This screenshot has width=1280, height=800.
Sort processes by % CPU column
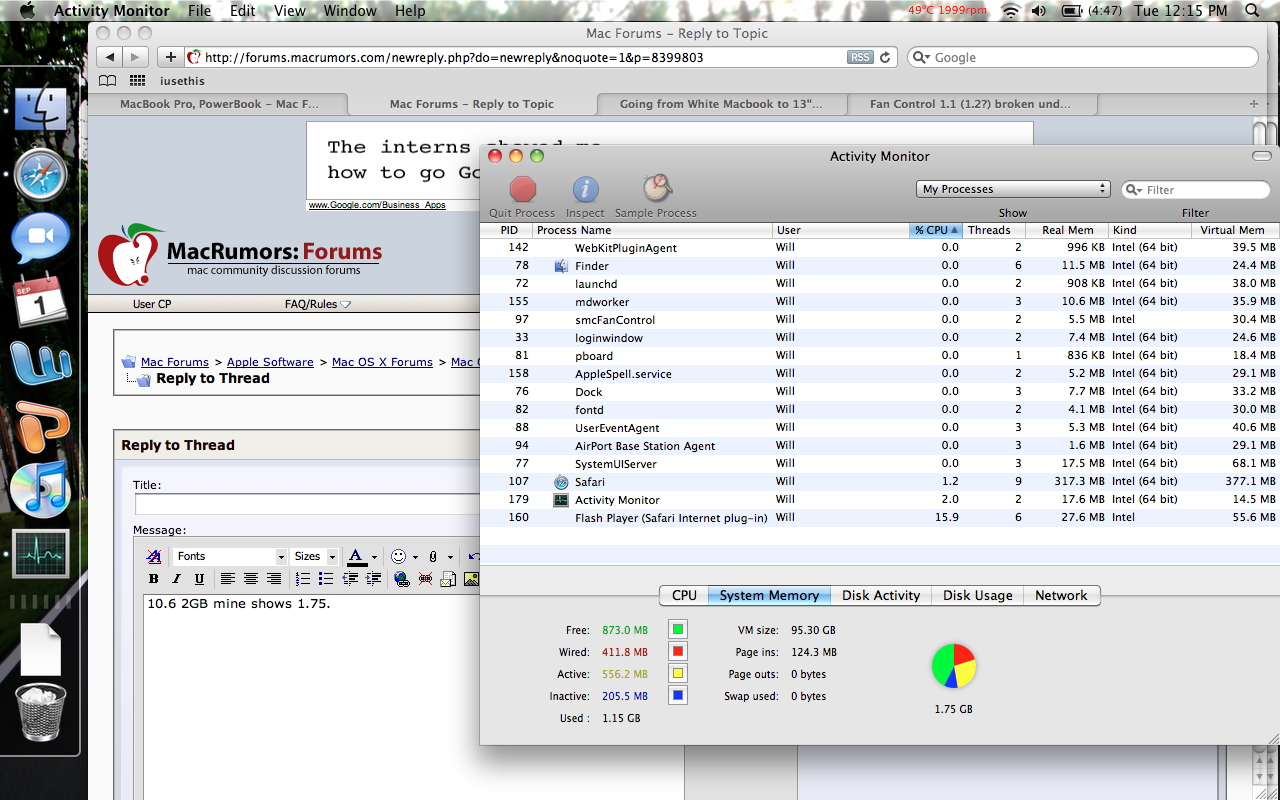click(x=935, y=230)
